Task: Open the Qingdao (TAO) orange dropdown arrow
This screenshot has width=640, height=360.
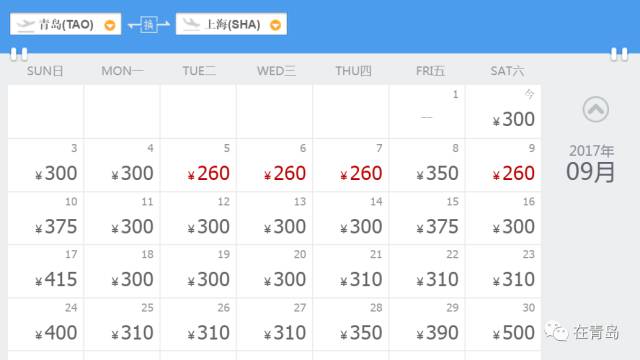Action: point(109,25)
